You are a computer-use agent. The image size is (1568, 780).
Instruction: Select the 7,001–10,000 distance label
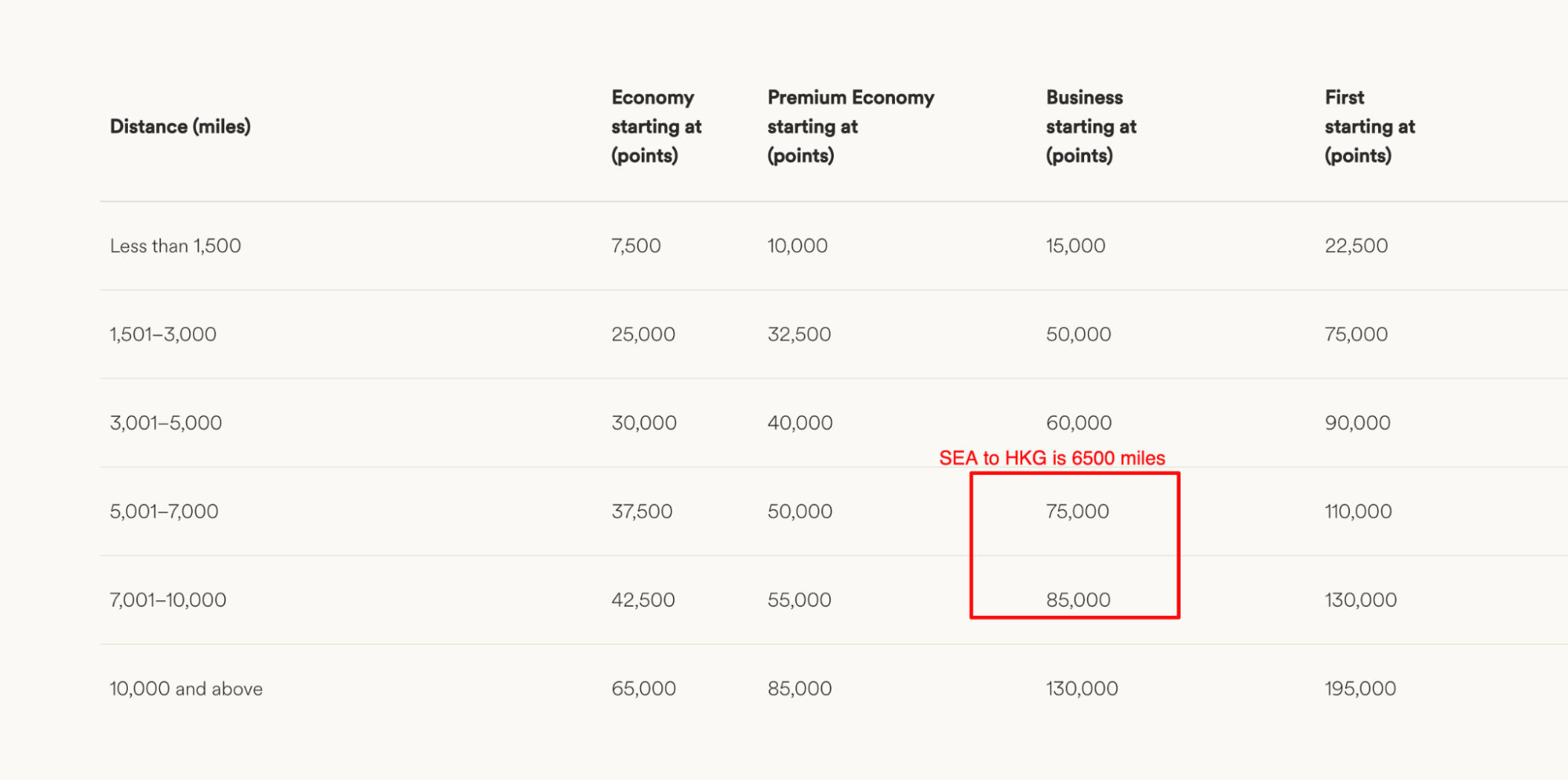pos(168,600)
